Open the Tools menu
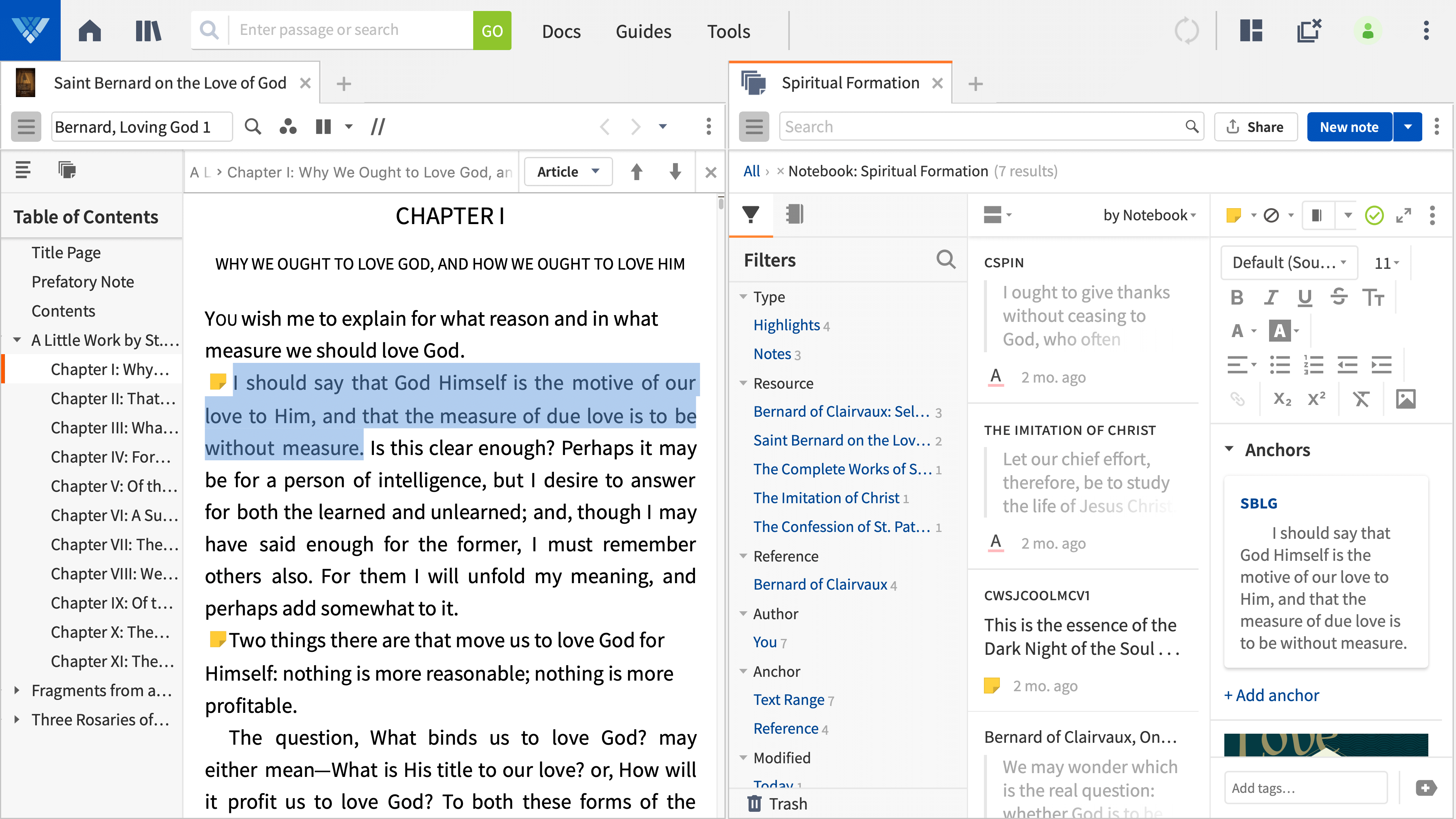Image resolution: width=1456 pixels, height=819 pixels. [728, 31]
